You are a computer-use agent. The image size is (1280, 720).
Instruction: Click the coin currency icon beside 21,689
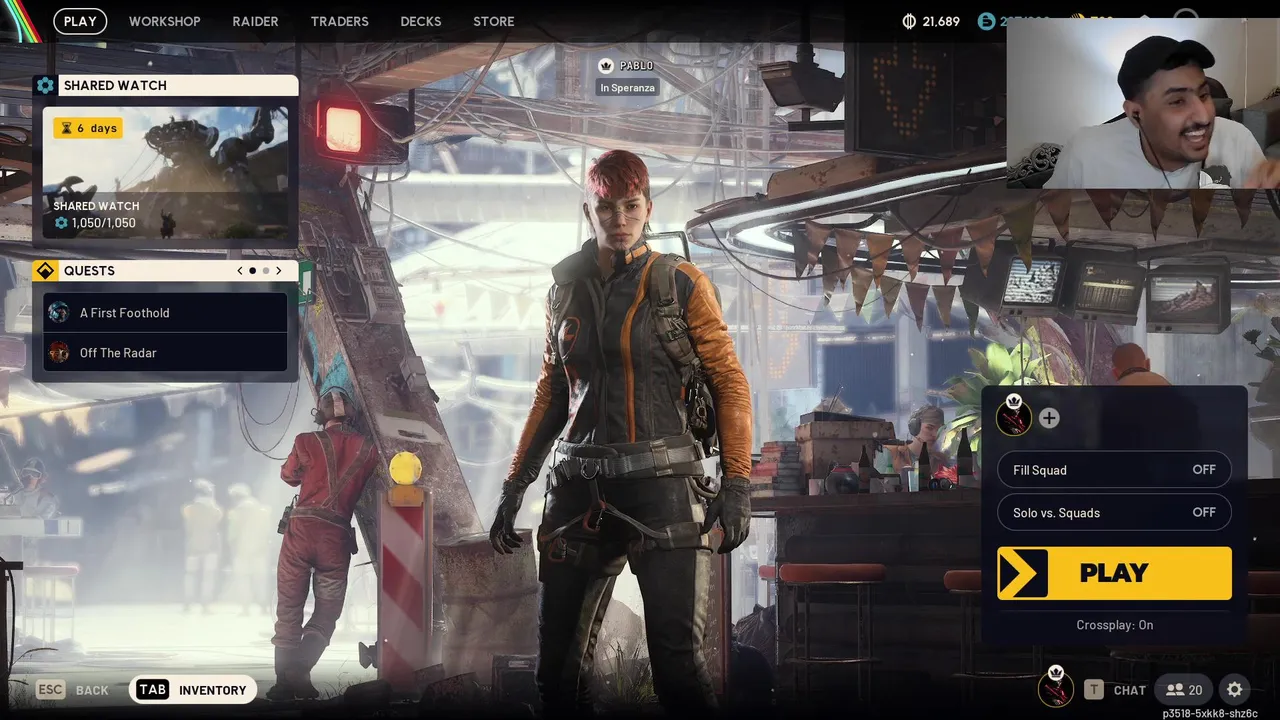click(909, 21)
